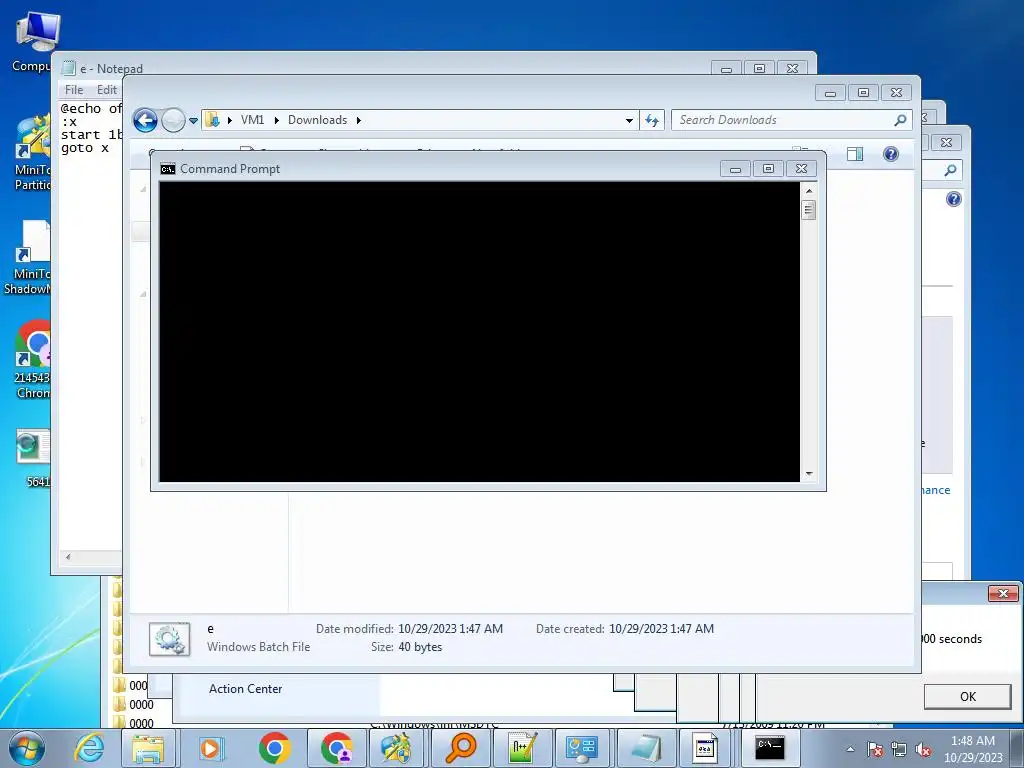This screenshot has height=768, width=1024.
Task: Expand the address bar history dropdown
Action: [x=629, y=120]
